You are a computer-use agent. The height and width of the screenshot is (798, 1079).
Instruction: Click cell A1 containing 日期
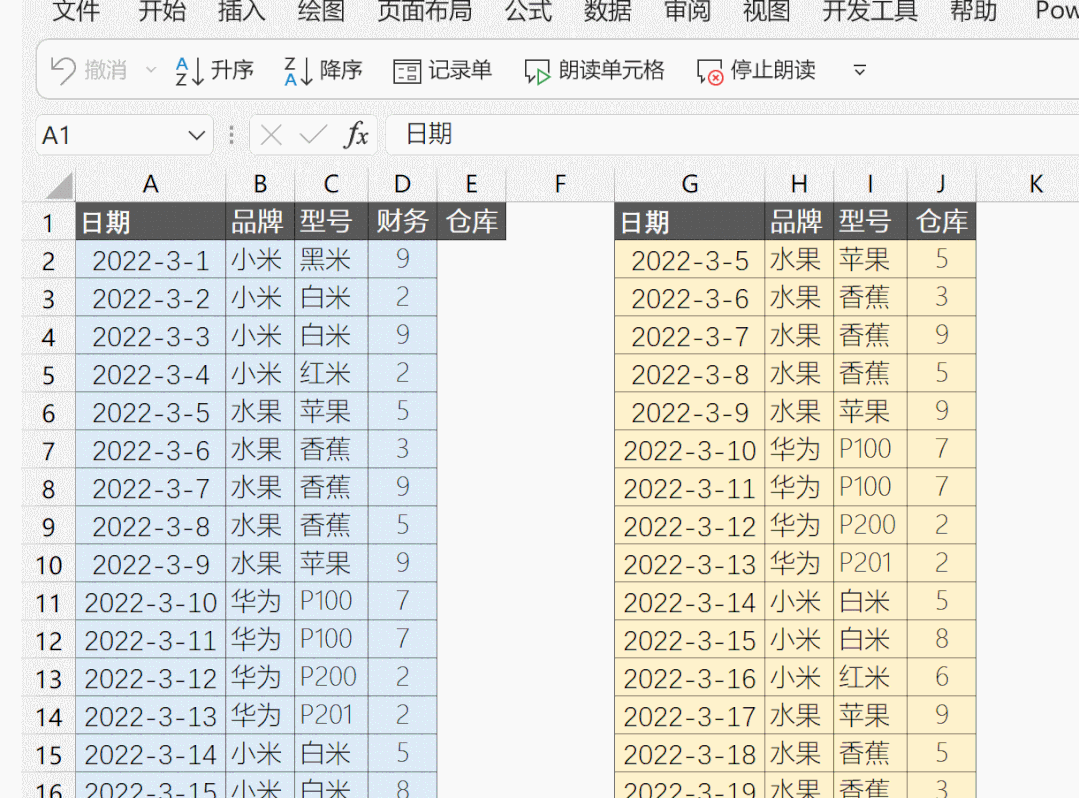coord(151,222)
